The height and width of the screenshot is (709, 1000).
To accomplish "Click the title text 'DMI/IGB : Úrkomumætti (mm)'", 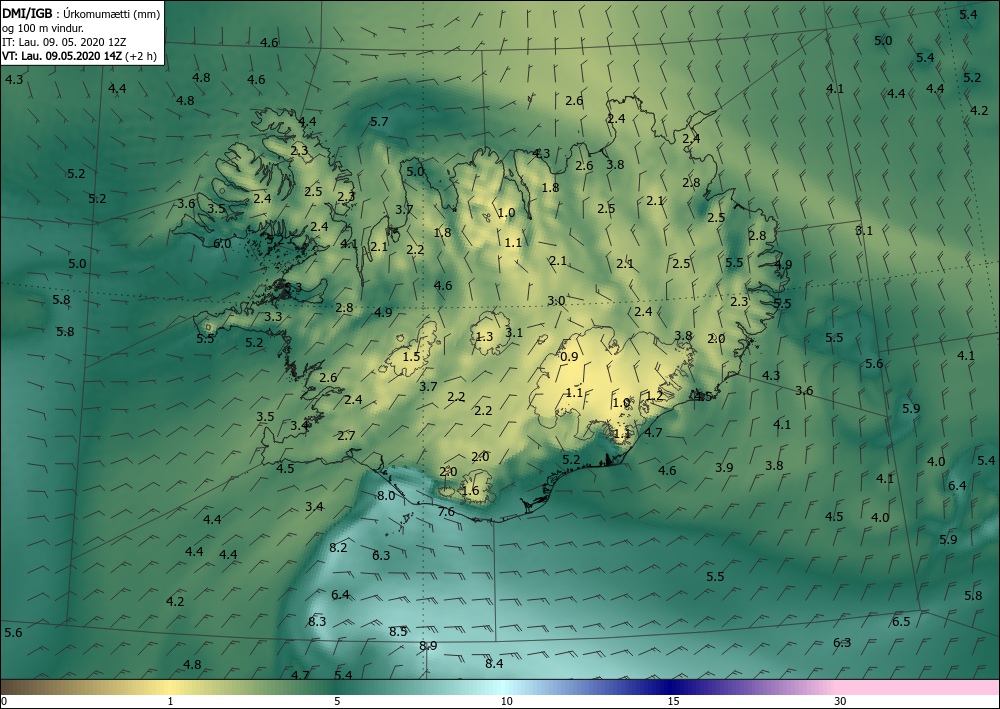I will 81,13.
